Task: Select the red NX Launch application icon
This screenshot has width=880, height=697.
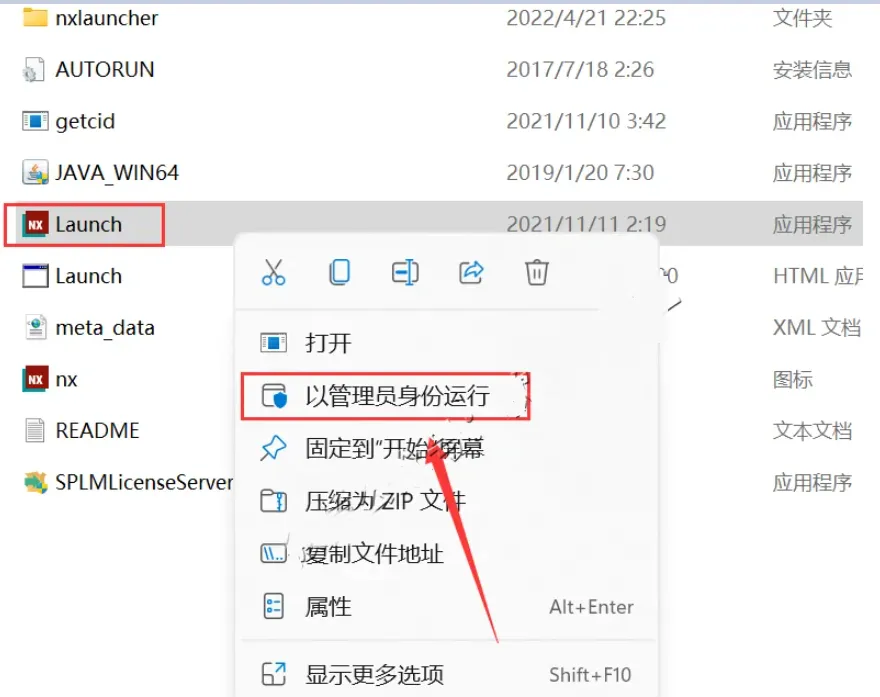Action: point(35,224)
